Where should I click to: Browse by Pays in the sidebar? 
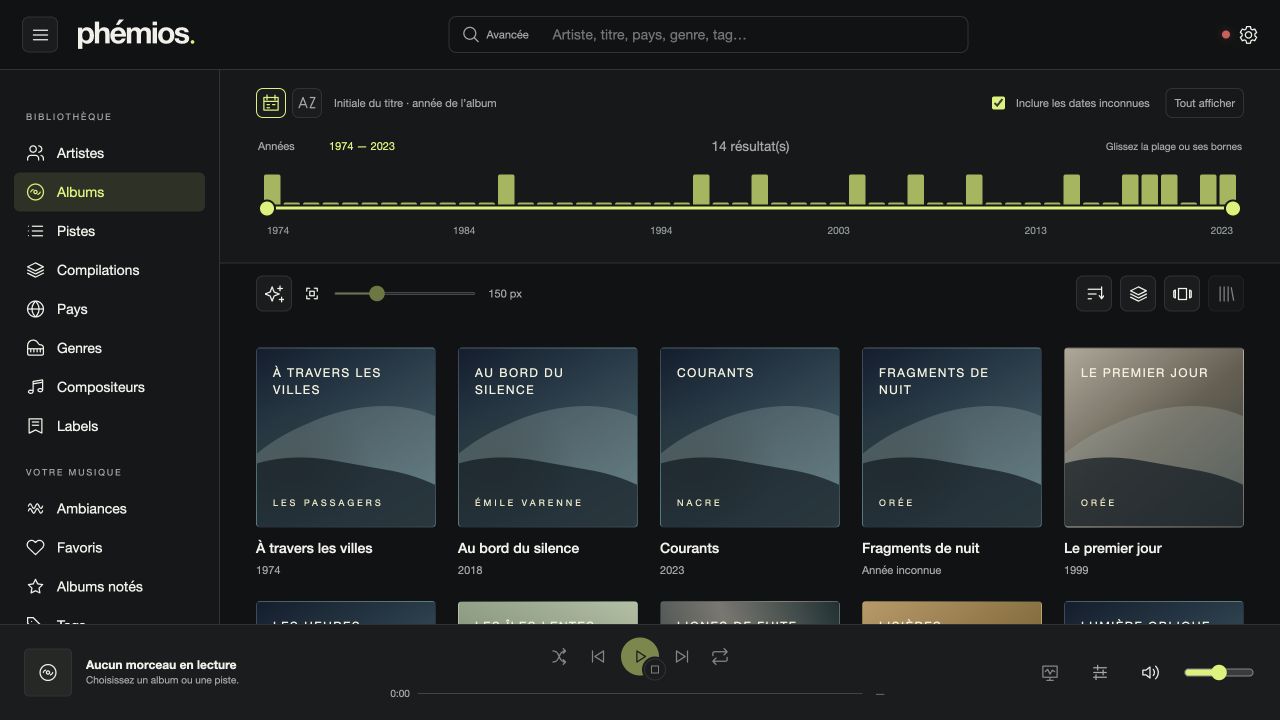[110, 309]
